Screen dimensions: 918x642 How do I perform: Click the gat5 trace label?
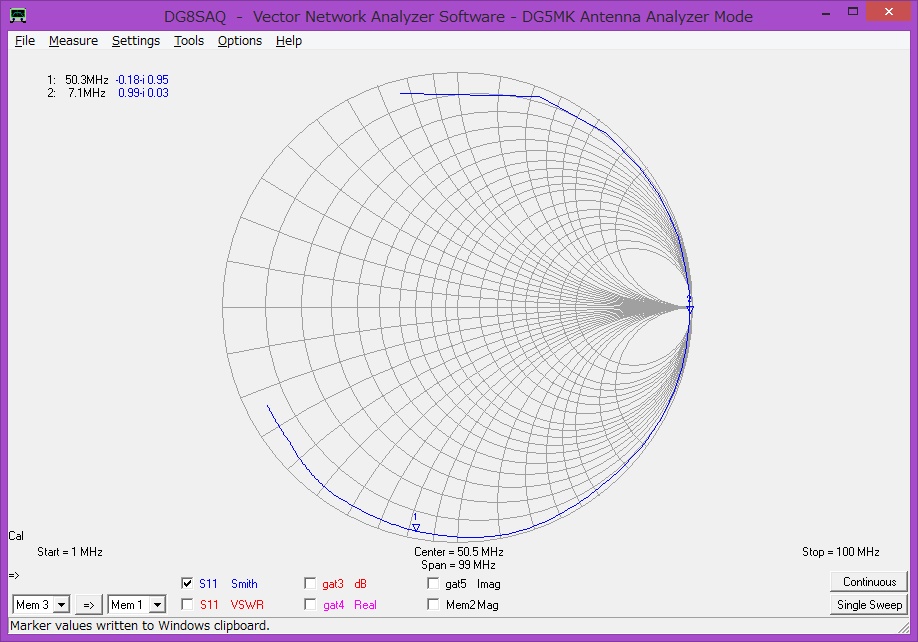pyautogui.click(x=455, y=584)
